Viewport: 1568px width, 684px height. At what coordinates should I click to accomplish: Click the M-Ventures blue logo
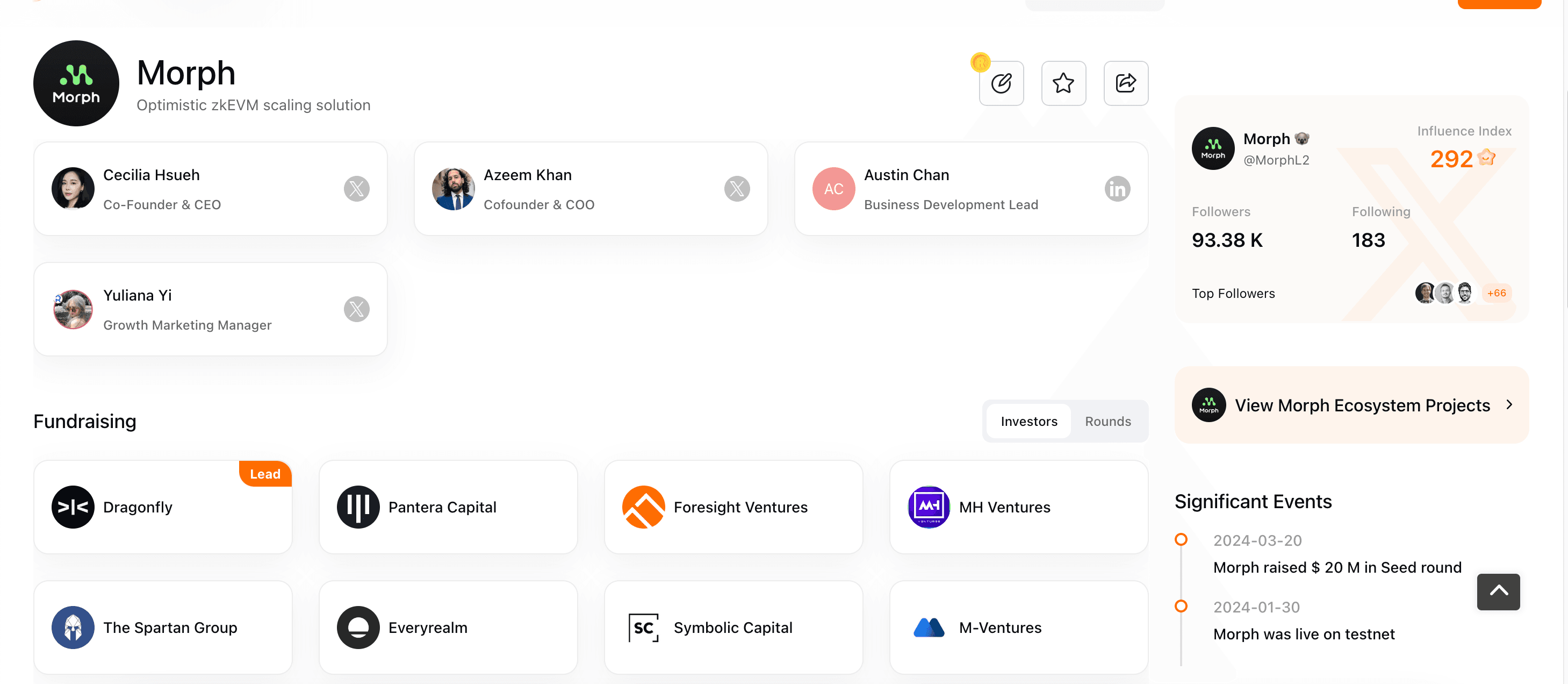coord(929,628)
